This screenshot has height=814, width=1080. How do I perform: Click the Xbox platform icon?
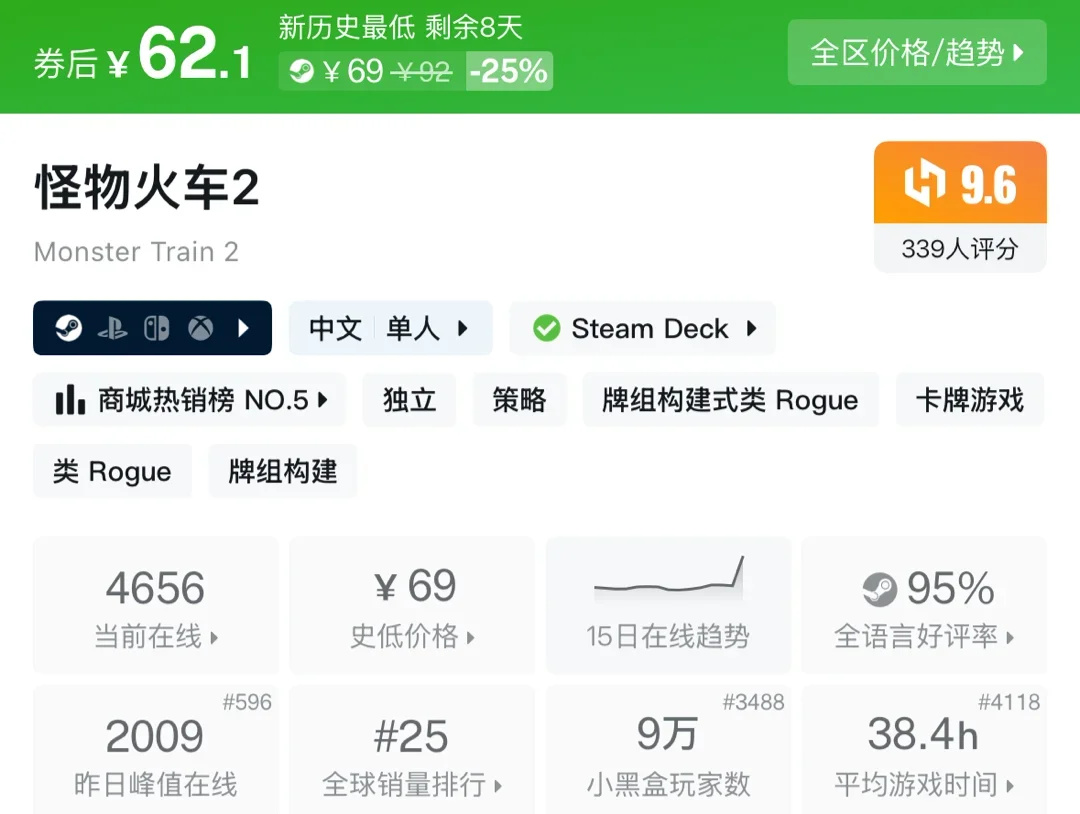[x=201, y=328]
